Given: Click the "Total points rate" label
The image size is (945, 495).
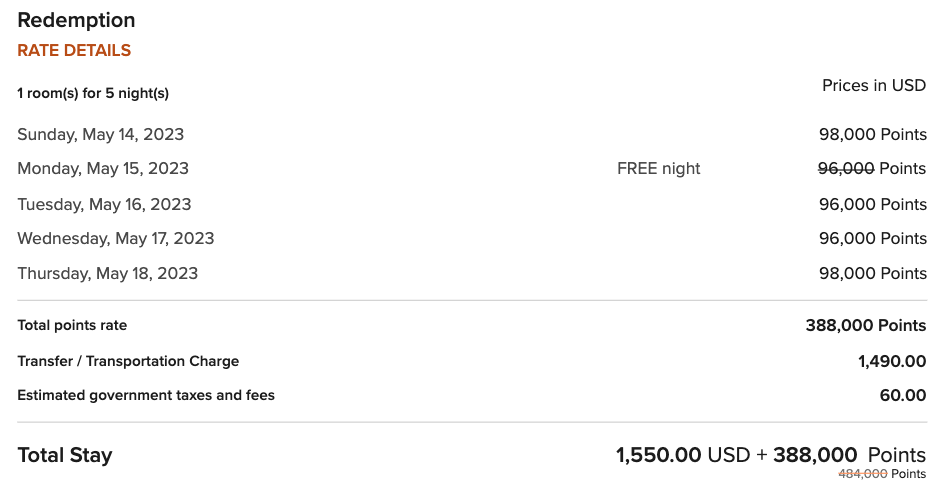Looking at the screenshot, I should [x=72, y=325].
